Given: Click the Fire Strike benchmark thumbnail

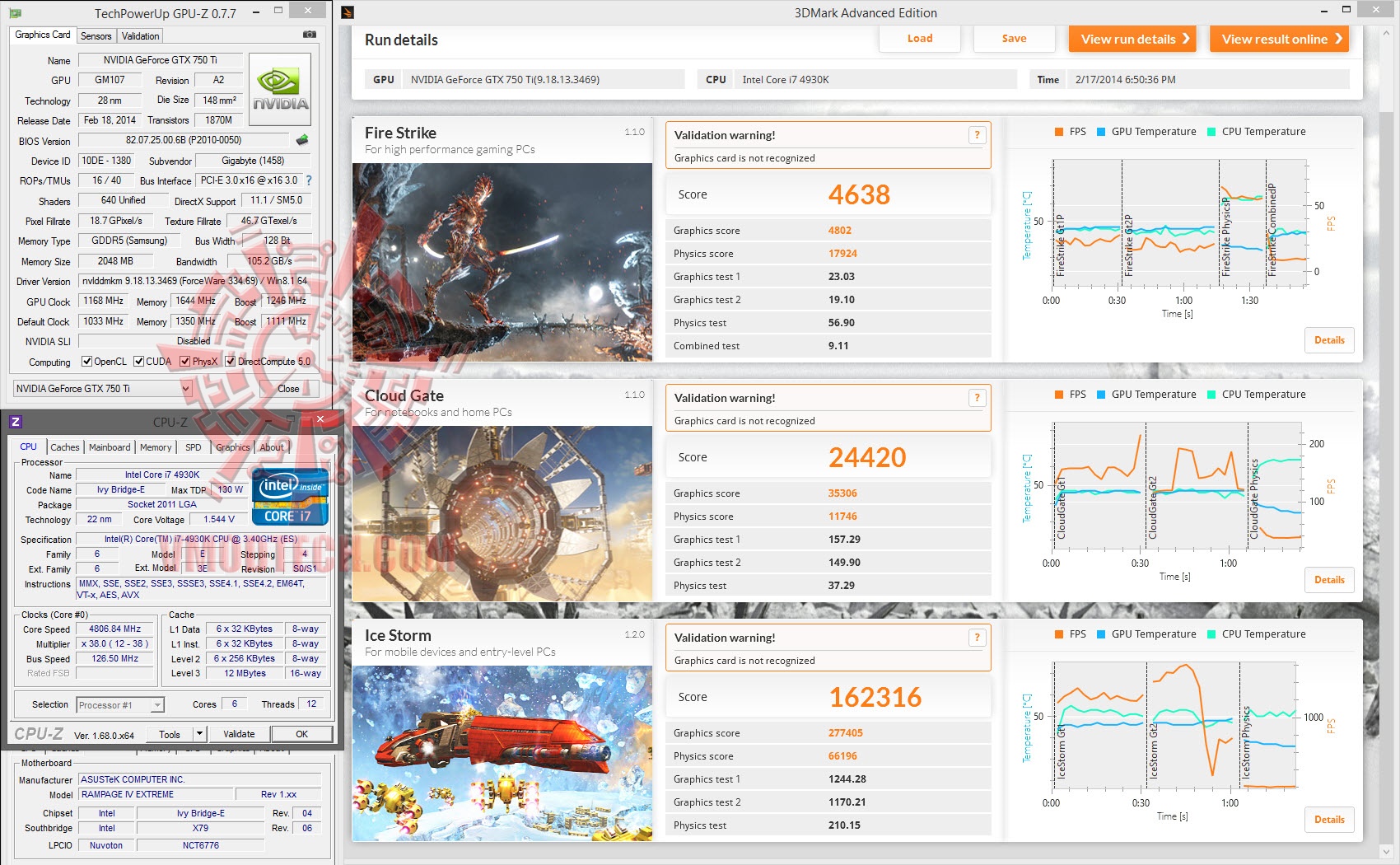Looking at the screenshot, I should click(502, 262).
